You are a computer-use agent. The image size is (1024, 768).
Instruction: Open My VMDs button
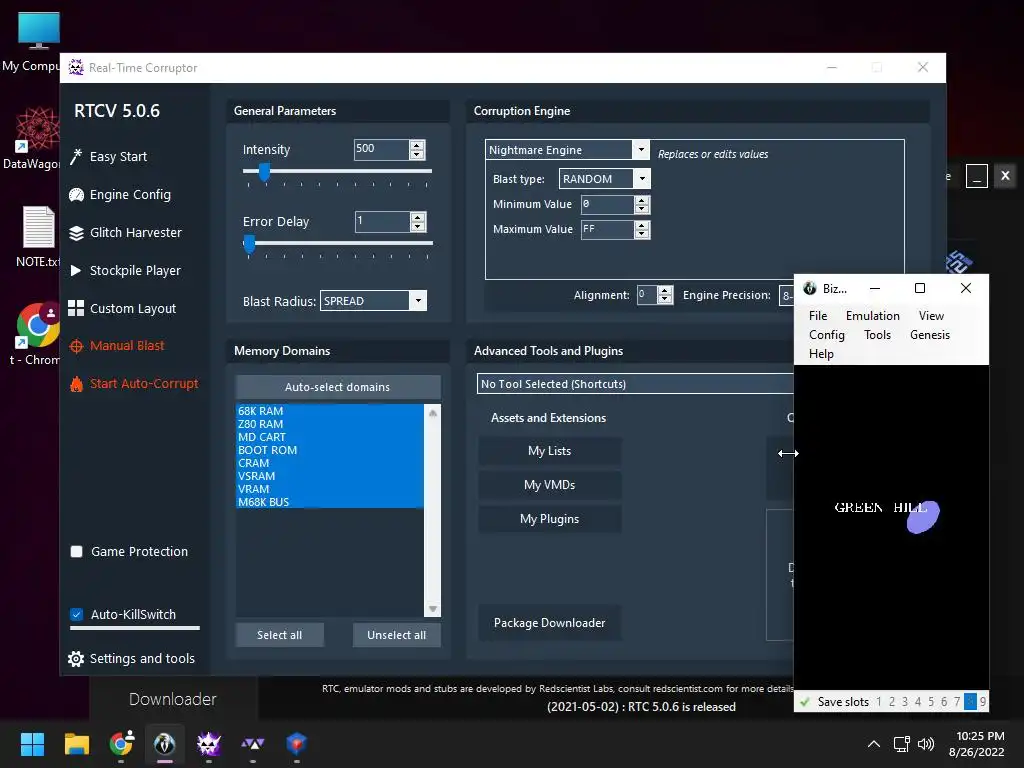[x=550, y=485]
